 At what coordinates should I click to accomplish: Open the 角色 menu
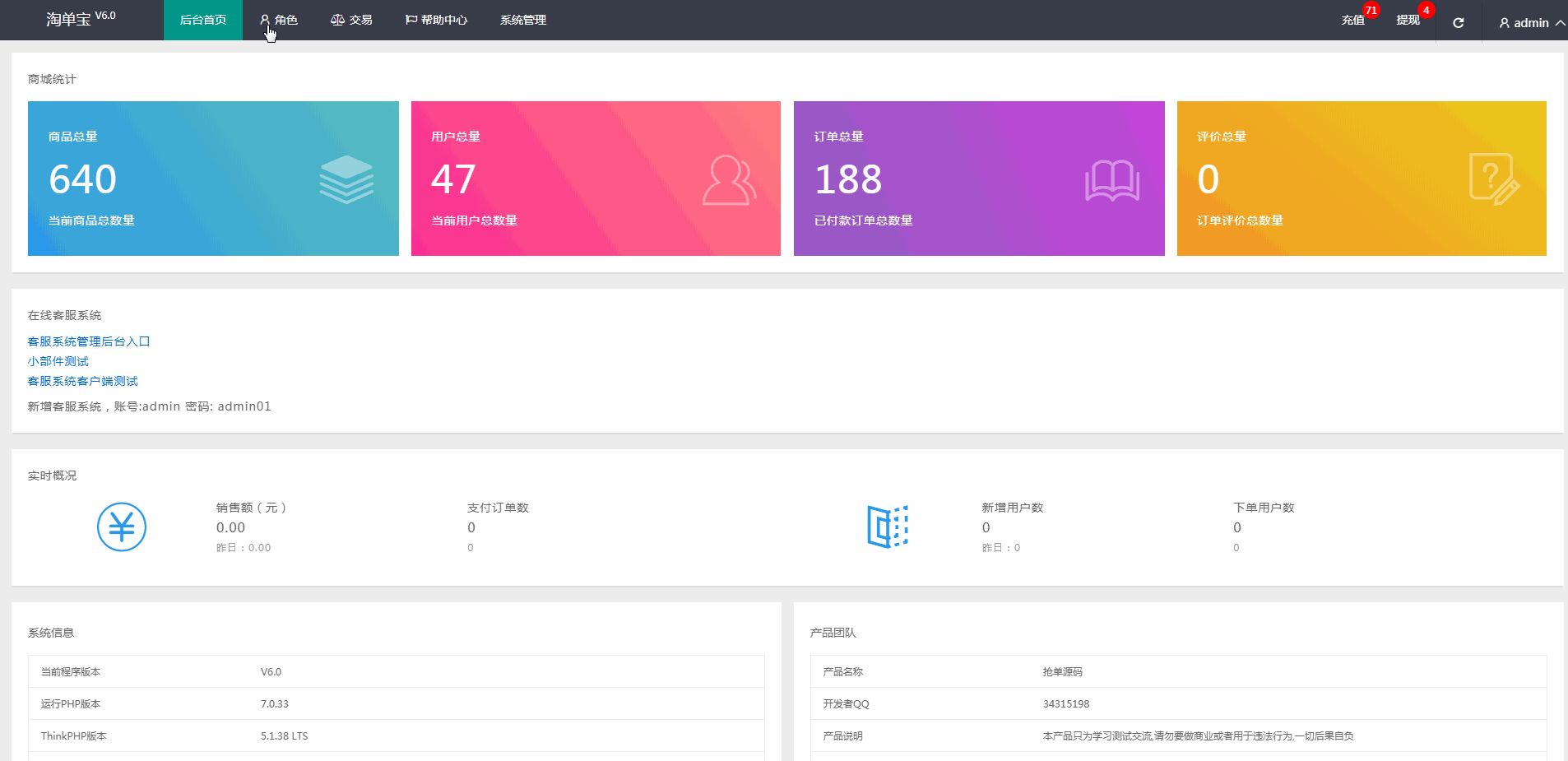[279, 20]
